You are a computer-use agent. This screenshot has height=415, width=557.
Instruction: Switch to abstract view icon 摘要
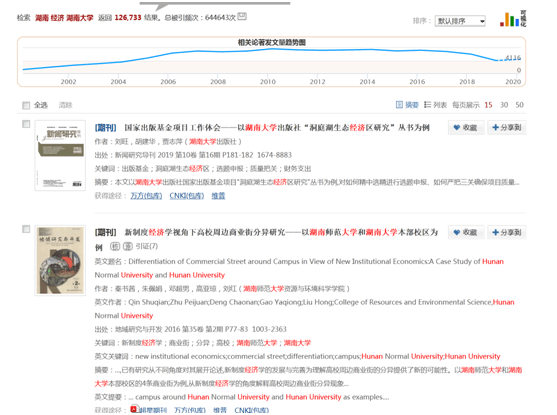(407, 105)
